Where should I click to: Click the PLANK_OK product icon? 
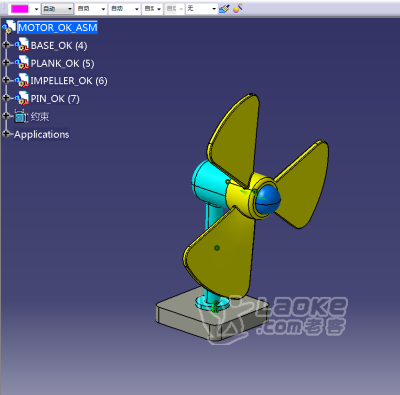click(x=22, y=63)
